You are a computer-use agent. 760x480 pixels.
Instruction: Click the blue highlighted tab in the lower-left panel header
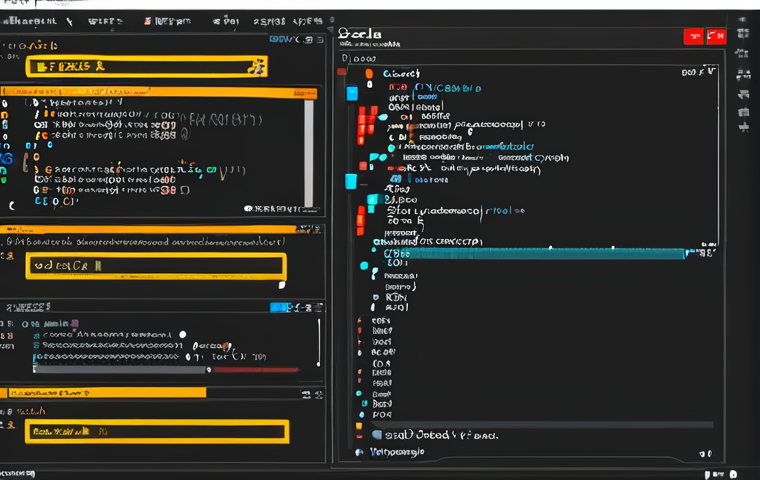point(278,307)
